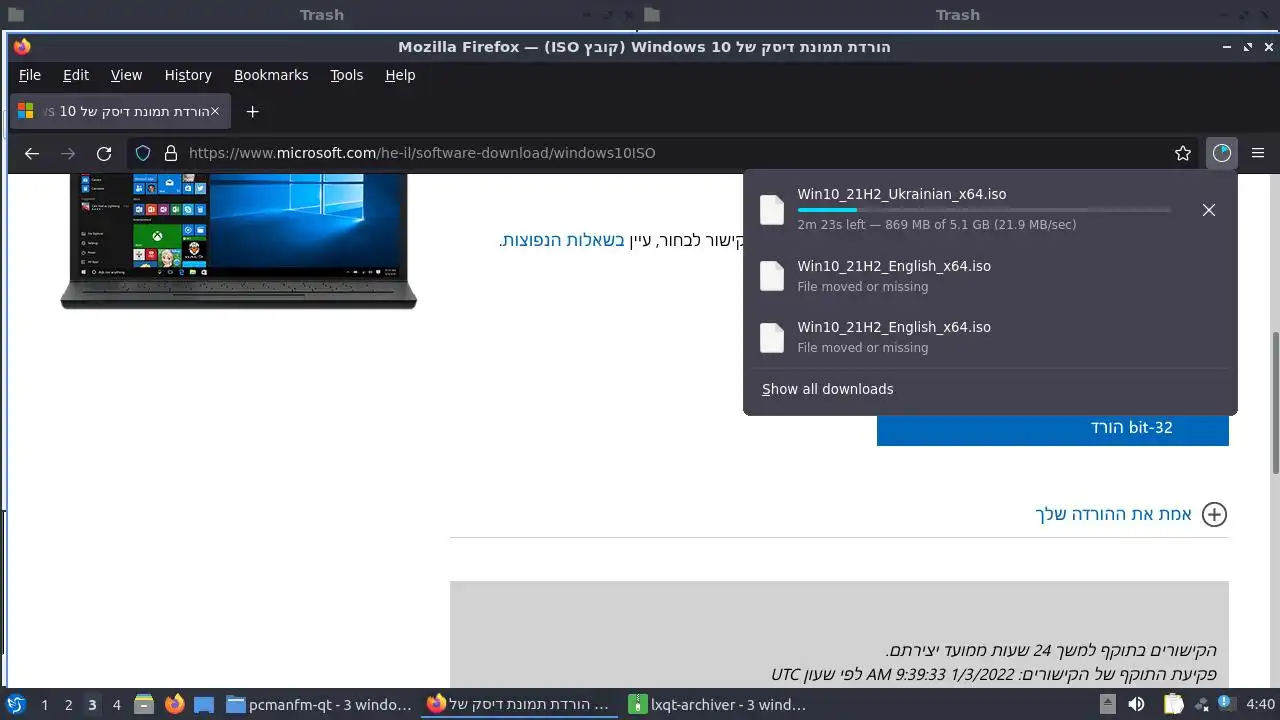Click Show all downloads
Screen dimensions: 1280x720
coord(828,389)
